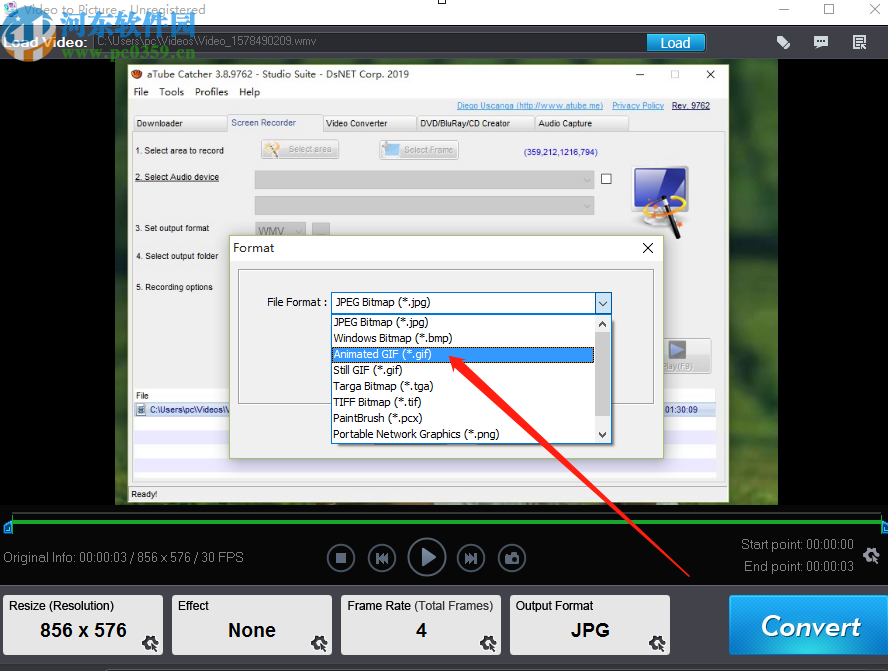Open the second audio device dropdown
Image resolution: width=888 pixels, height=671 pixels.
click(x=424, y=206)
